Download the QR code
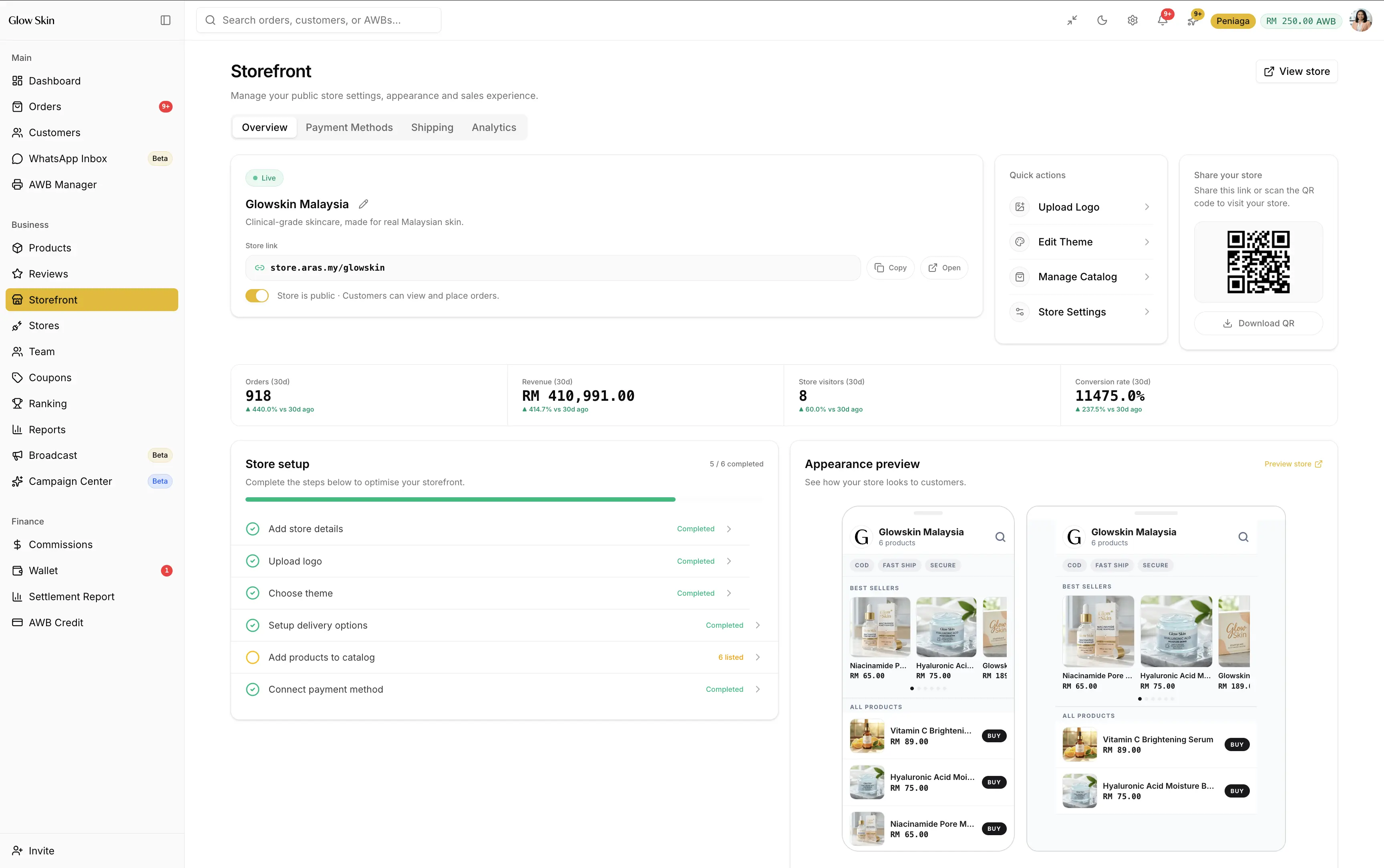 click(1258, 323)
